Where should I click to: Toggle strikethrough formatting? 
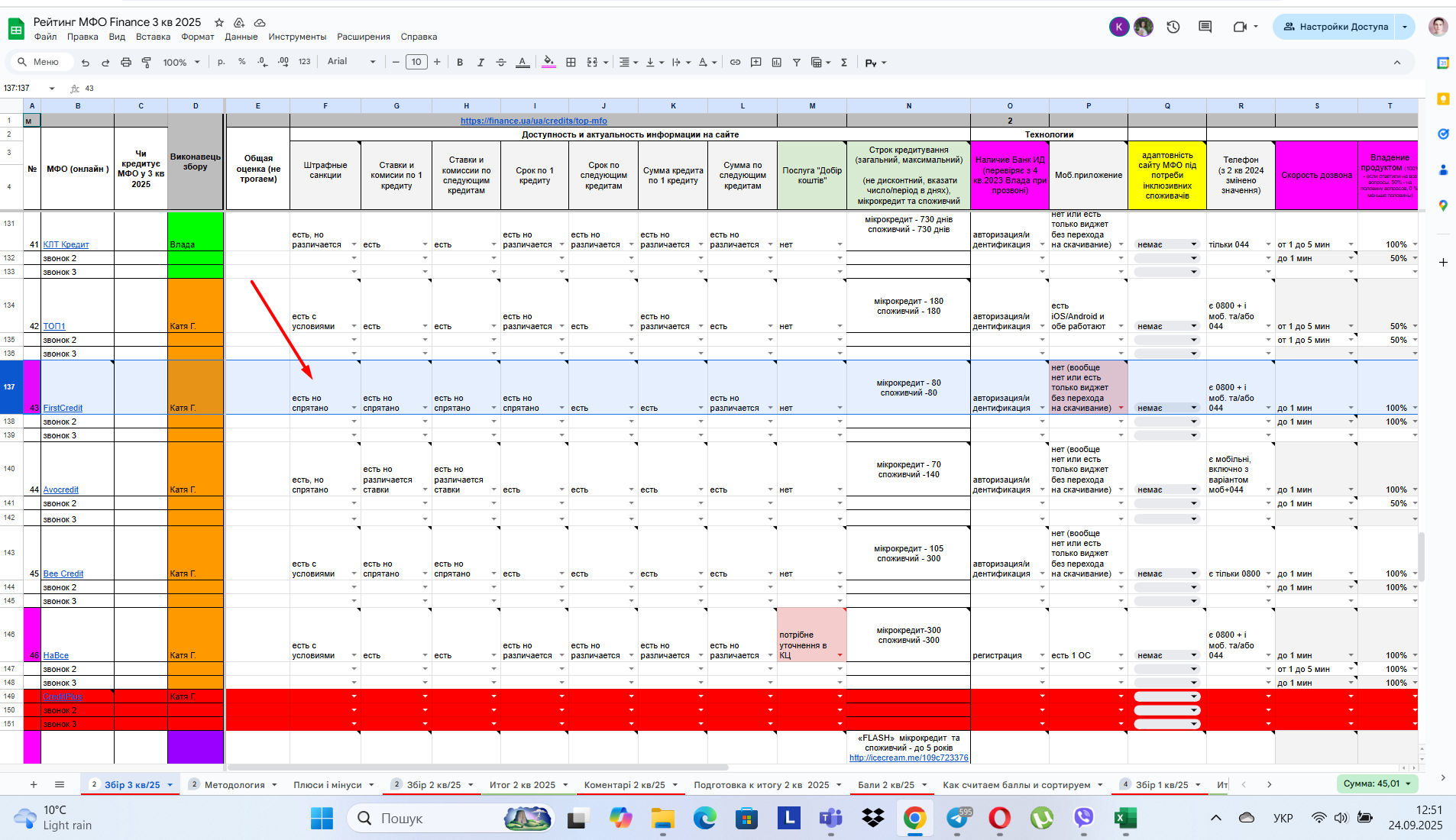[501, 63]
